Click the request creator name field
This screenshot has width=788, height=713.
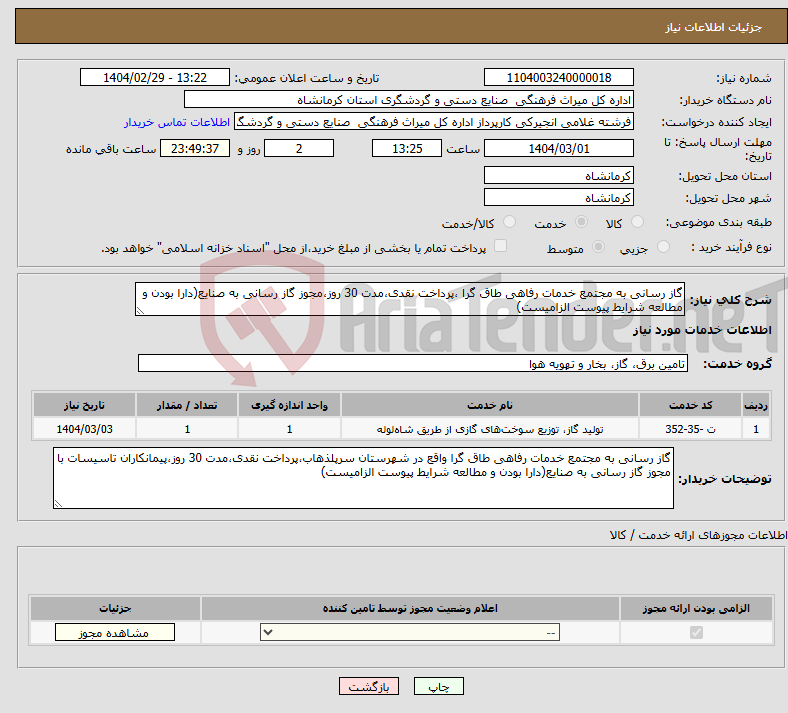[434, 122]
